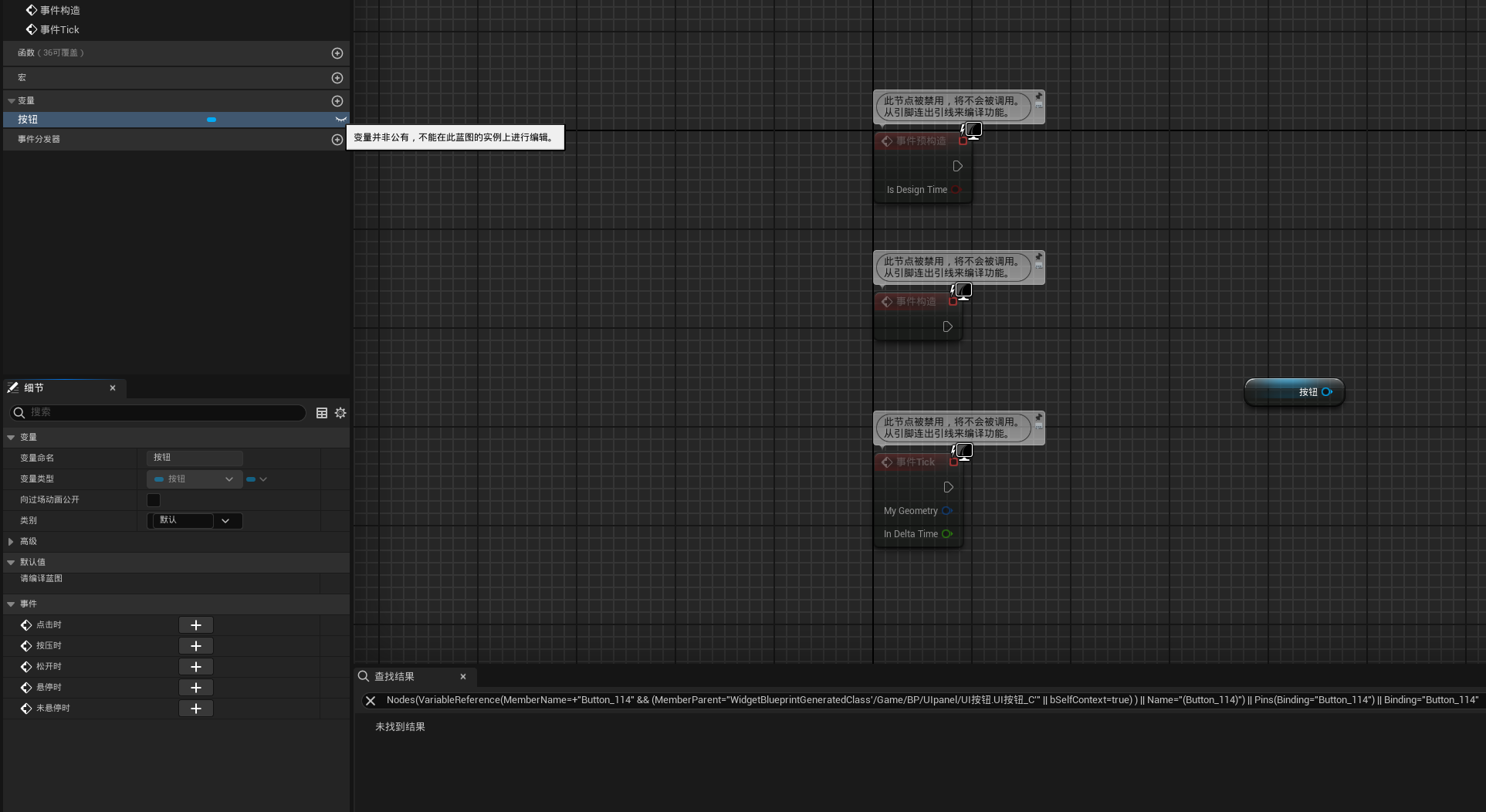Add the 点击时 event with plus button
1486x812 pixels.
pyautogui.click(x=196, y=625)
